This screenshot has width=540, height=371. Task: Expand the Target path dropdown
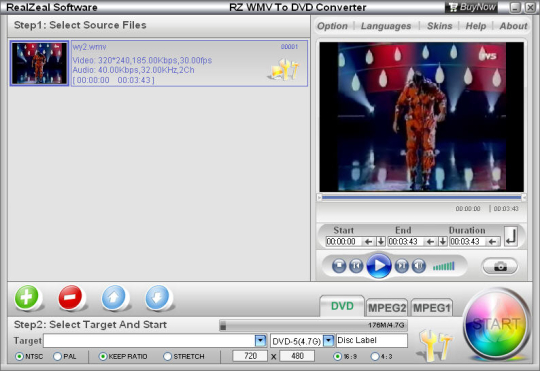[x=261, y=341]
